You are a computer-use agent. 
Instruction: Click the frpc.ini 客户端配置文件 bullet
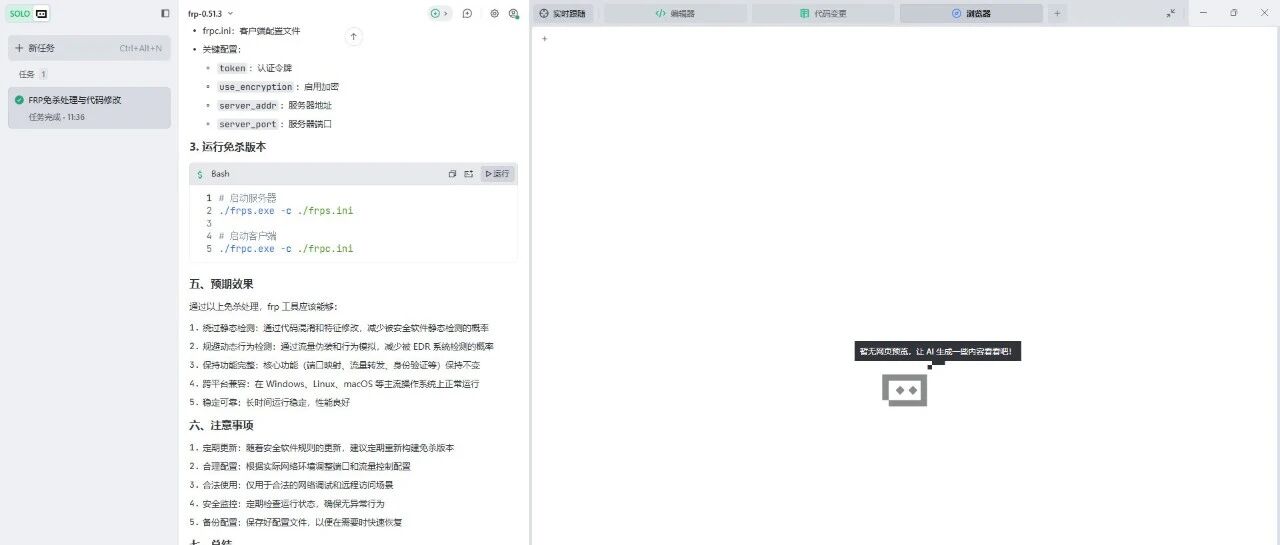point(251,31)
